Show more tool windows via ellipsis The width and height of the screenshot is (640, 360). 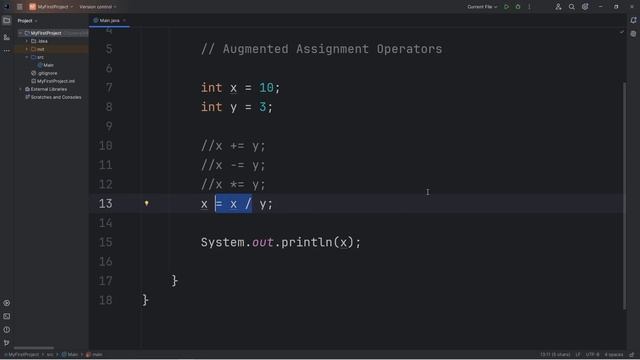pos(7,51)
